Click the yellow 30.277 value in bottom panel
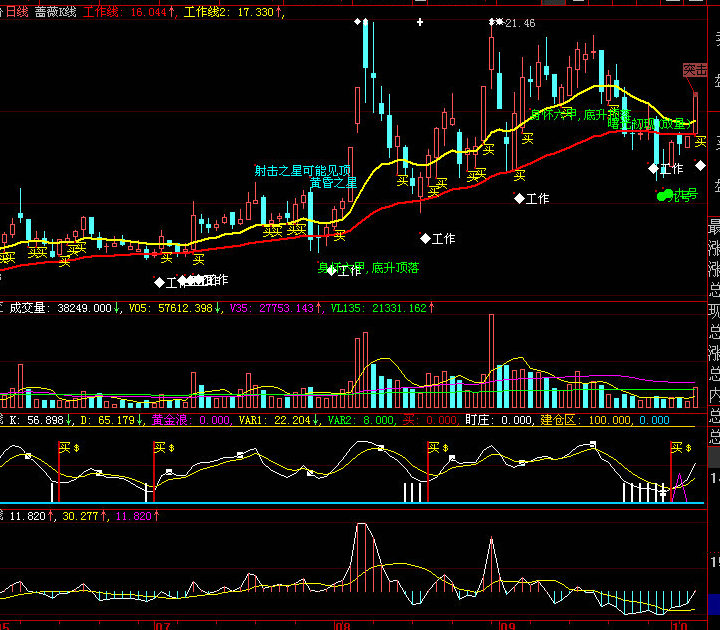 pyautogui.click(x=84, y=516)
